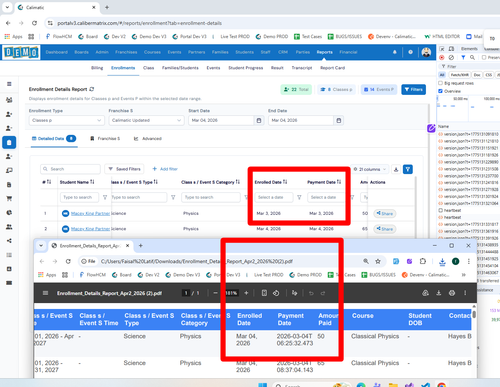500x387 pixels.
Task: Open the PDF viewer sidebar menu icon
Action: pyautogui.click(x=46, y=293)
